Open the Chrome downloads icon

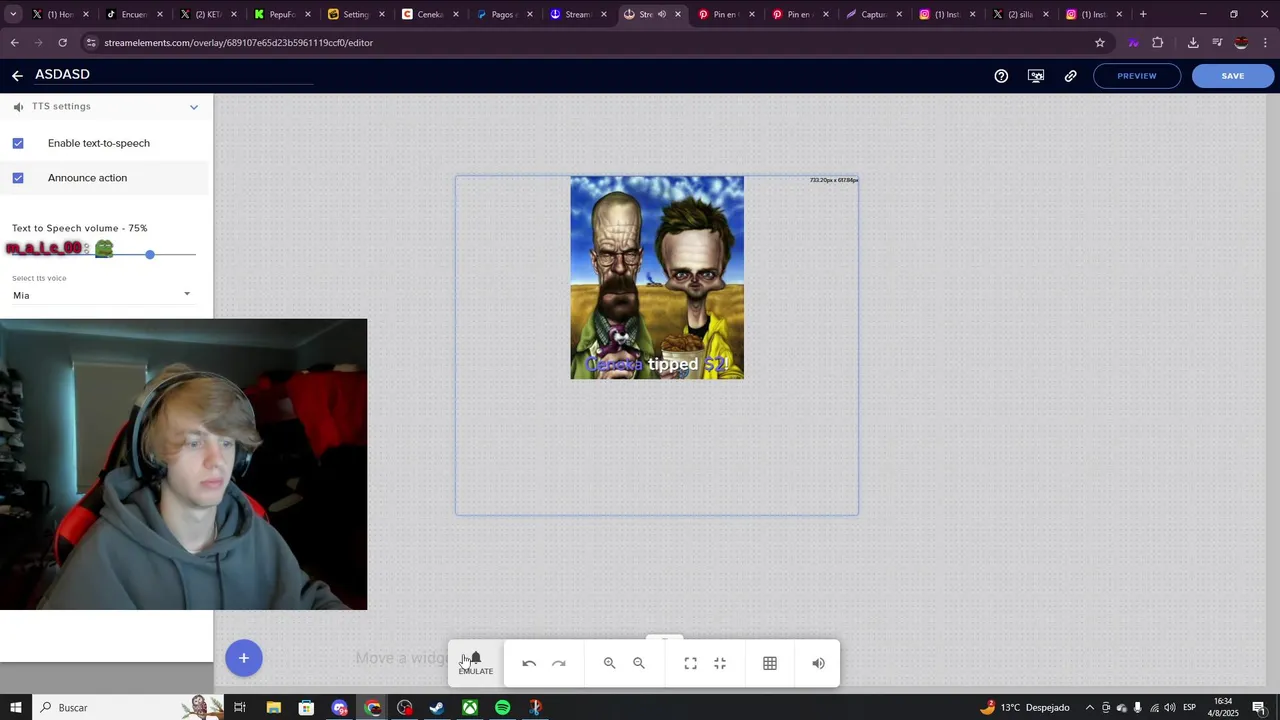[x=1193, y=43]
